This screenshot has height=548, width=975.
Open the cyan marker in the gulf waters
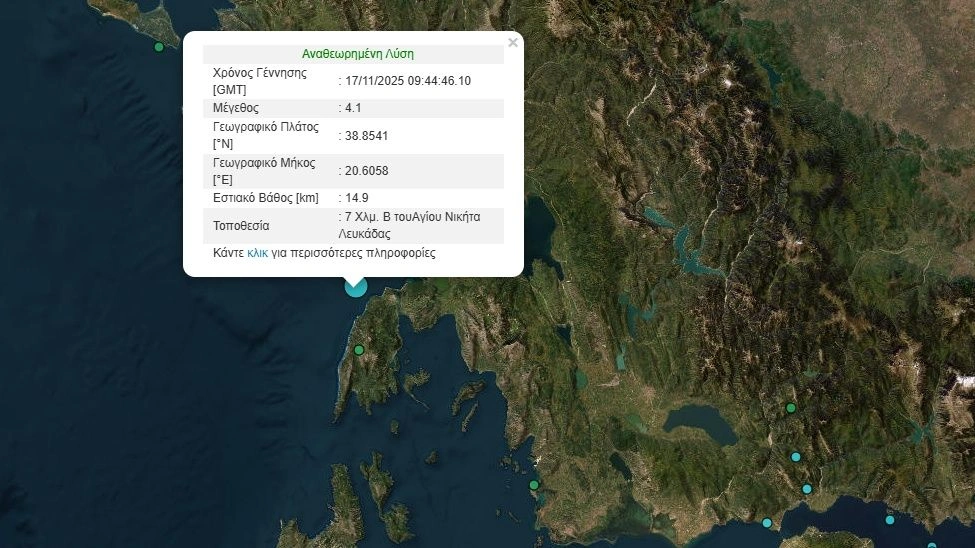tap(890, 520)
